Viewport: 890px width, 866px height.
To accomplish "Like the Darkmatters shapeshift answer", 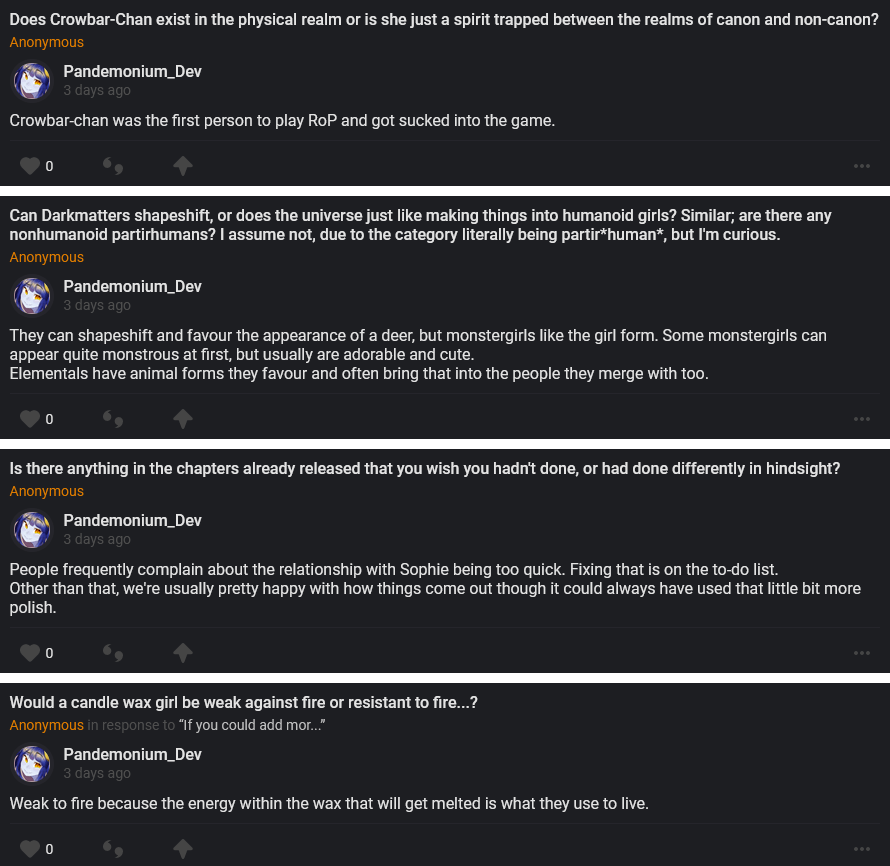I will pyautogui.click(x=30, y=419).
